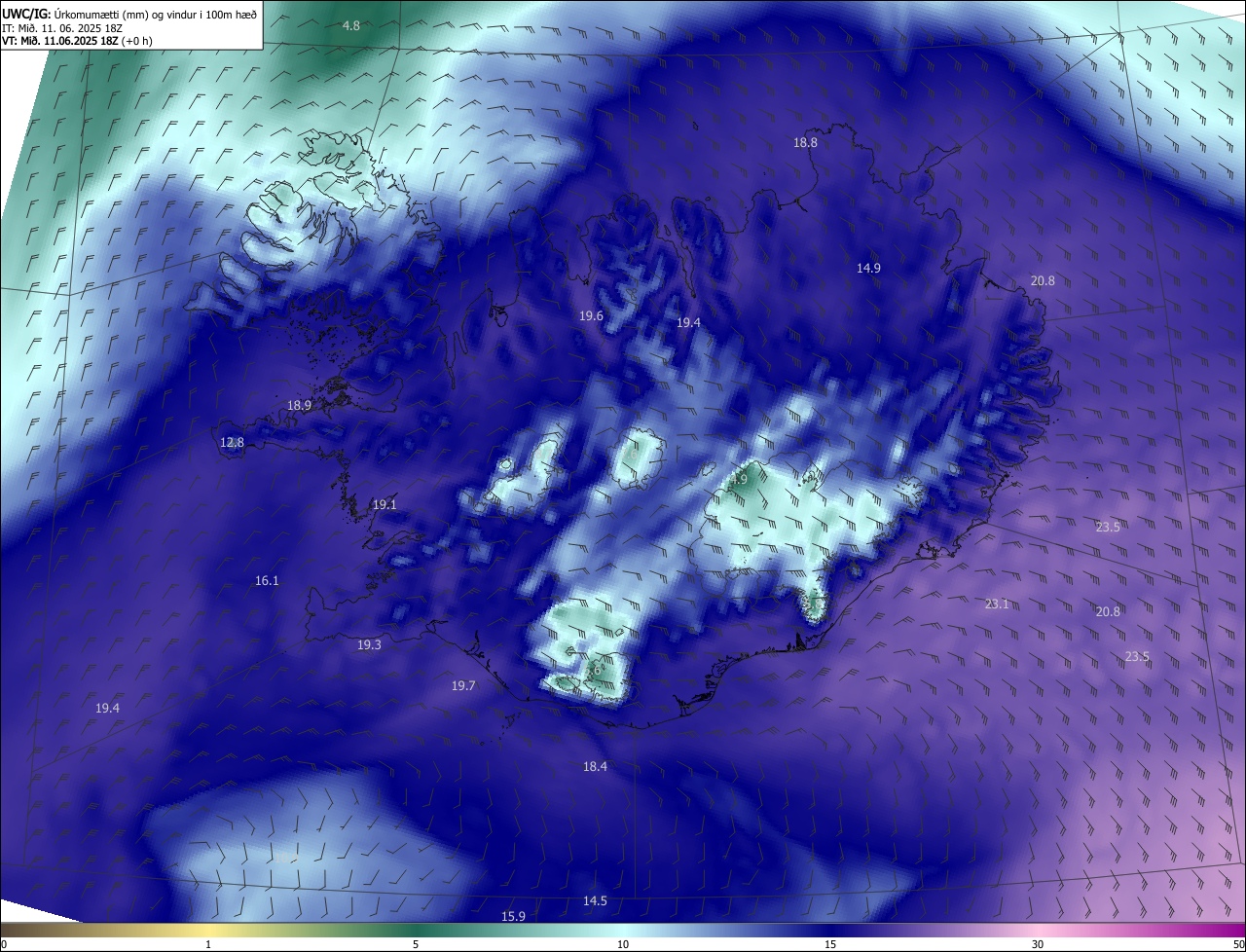Click the 4.8 value label on the map
Viewport: 1246px width, 952px height.
pyautogui.click(x=351, y=26)
